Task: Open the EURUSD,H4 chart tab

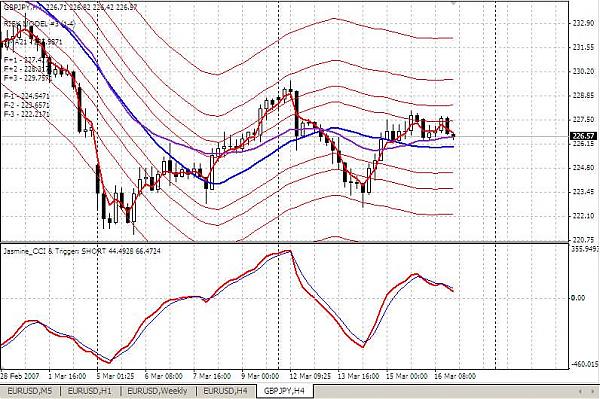Action: [225, 391]
